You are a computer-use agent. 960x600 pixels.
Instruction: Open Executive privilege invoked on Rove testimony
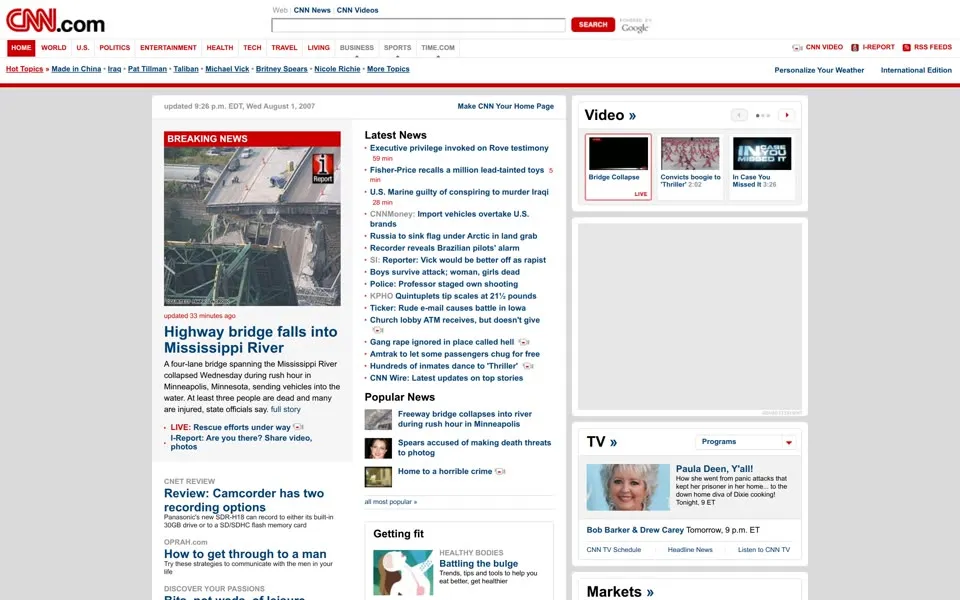459,148
